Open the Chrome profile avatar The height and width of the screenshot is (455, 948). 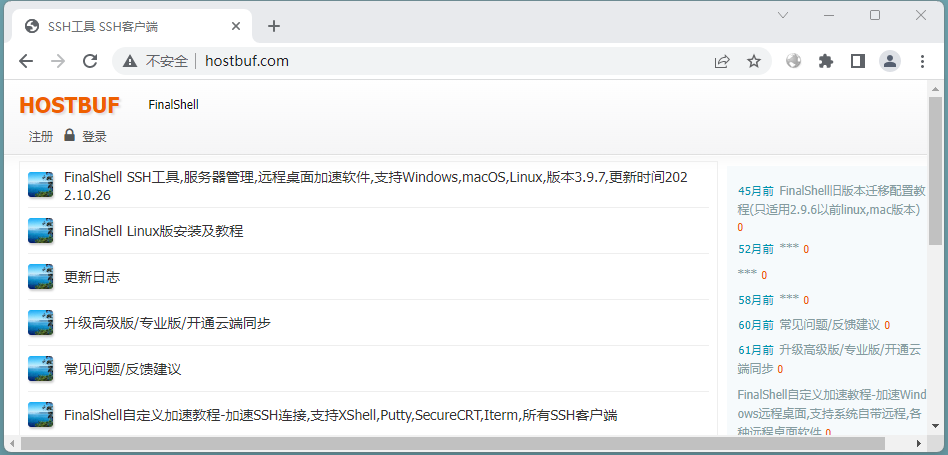tap(889, 61)
